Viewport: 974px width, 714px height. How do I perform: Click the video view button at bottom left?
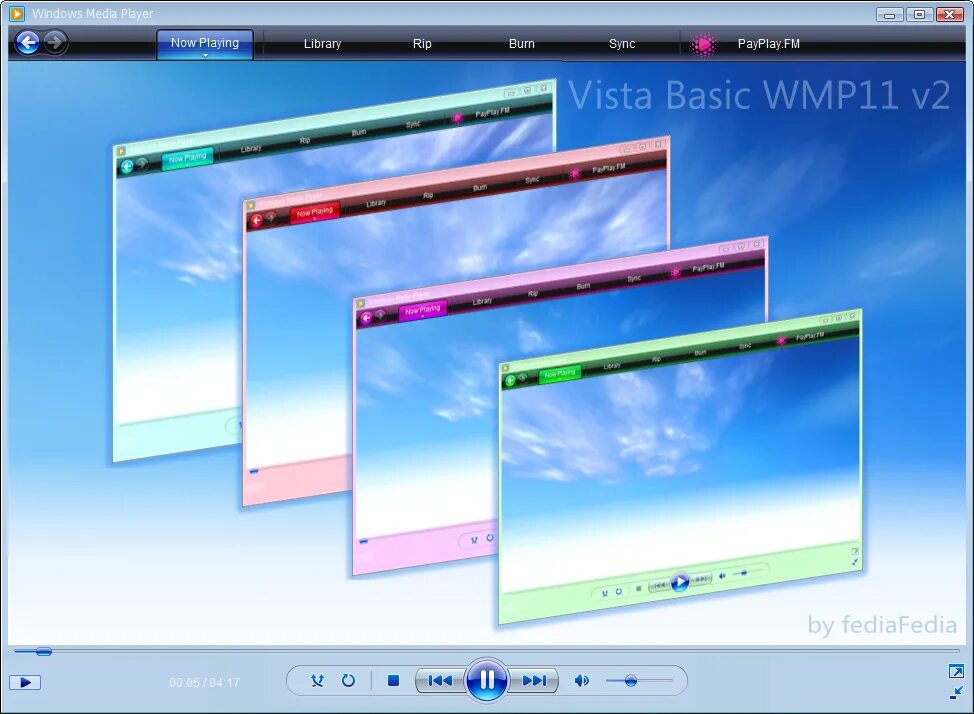click(x=25, y=682)
